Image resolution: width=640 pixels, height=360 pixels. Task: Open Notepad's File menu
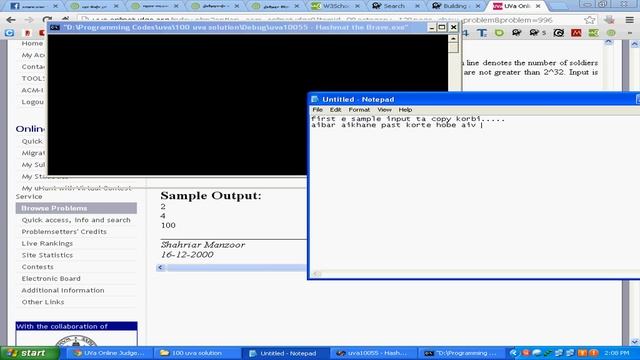tap(317, 110)
